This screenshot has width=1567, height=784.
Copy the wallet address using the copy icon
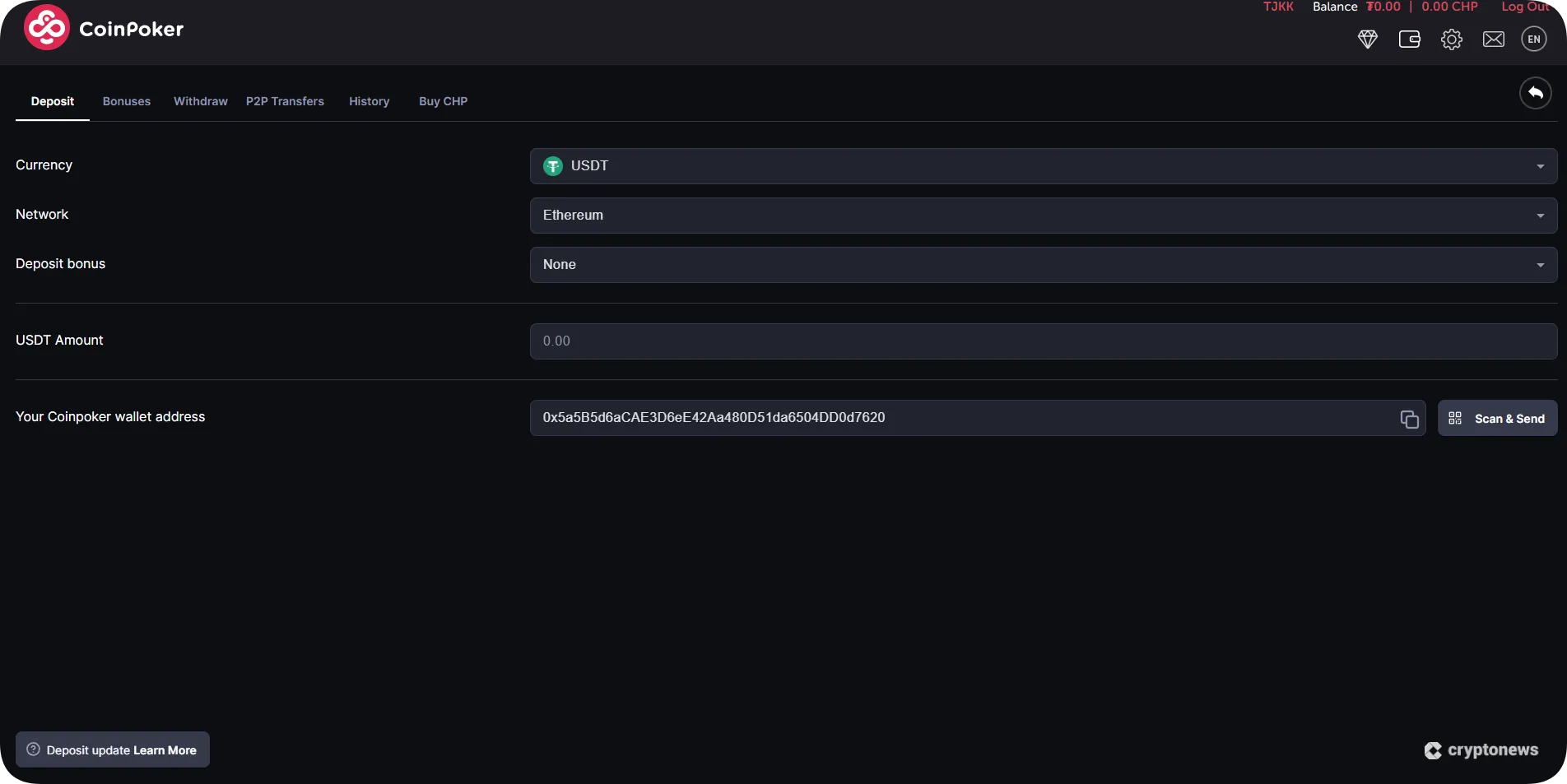click(x=1408, y=419)
